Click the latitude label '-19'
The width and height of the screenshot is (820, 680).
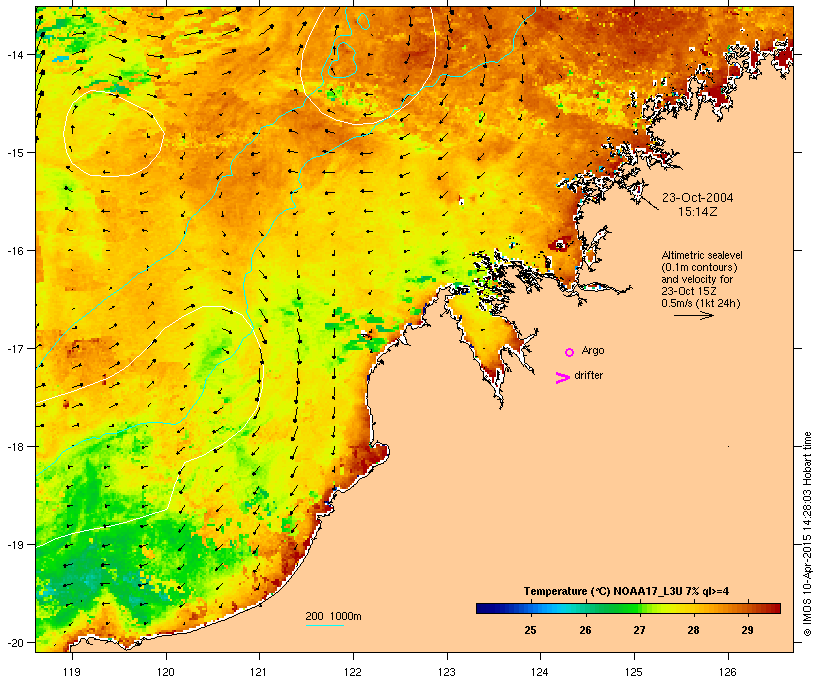pos(15,545)
